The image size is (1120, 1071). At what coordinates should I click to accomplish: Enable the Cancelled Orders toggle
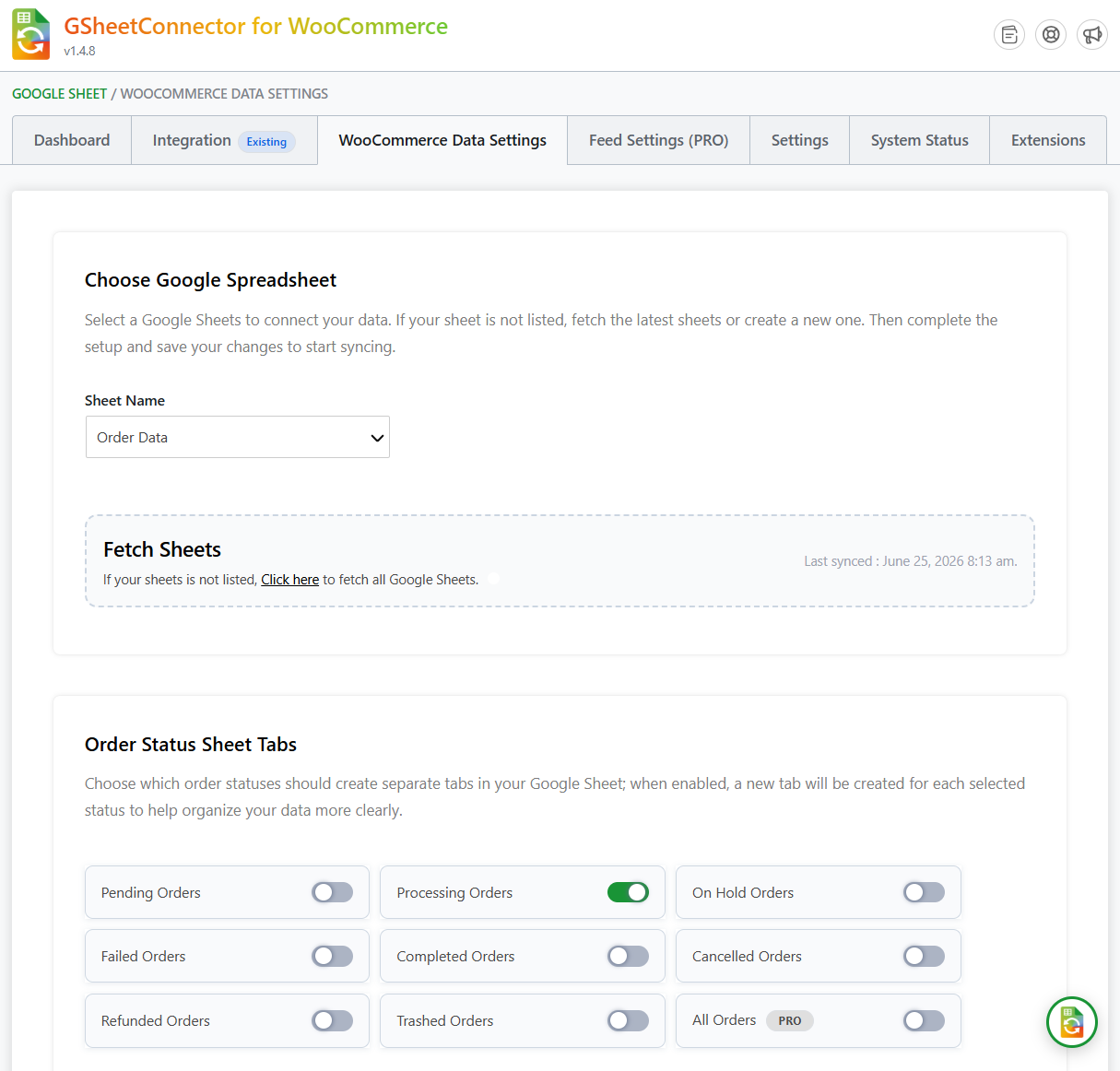pos(924,957)
